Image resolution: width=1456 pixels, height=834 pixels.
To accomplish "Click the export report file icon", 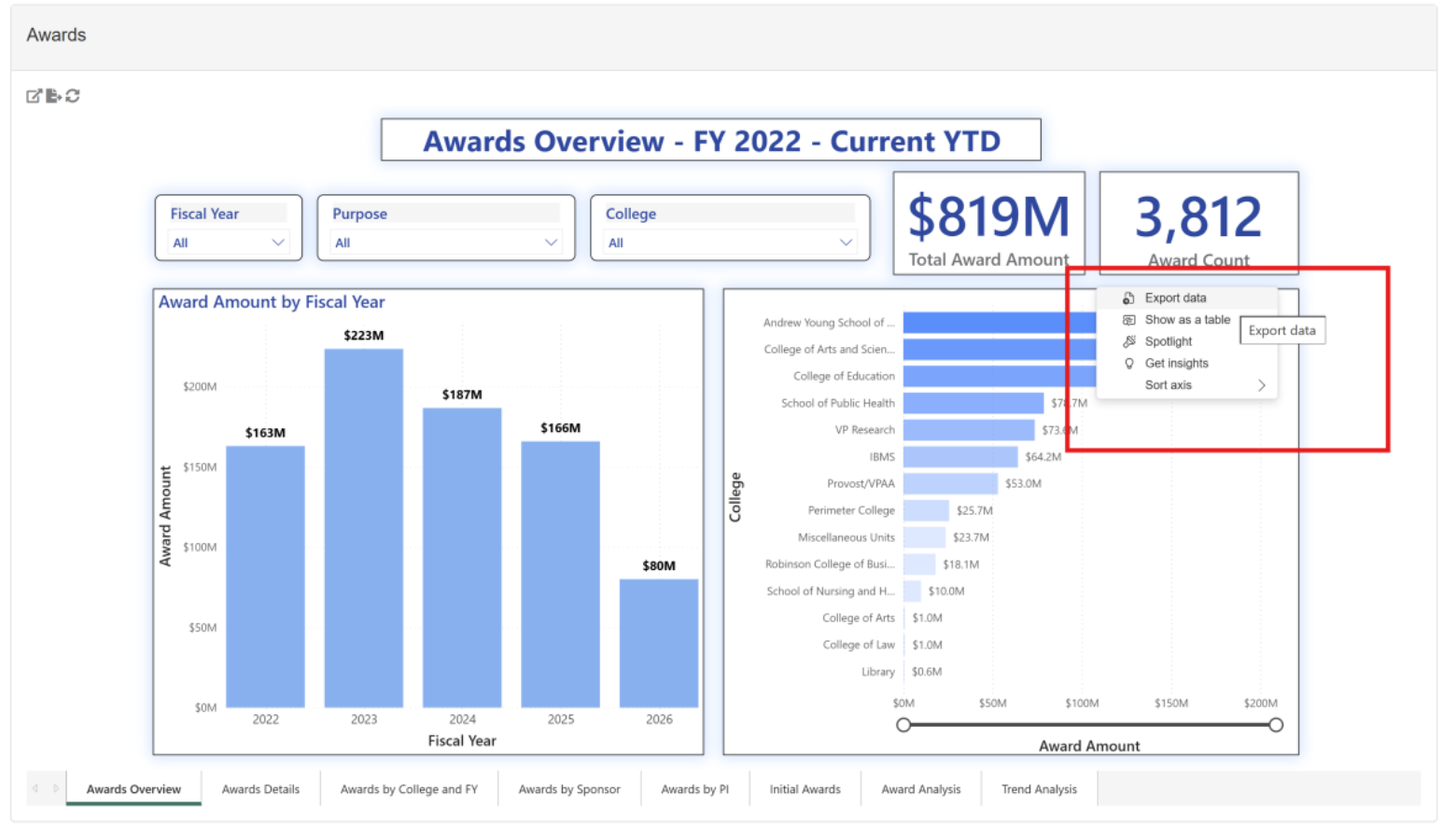I will pyautogui.click(x=53, y=96).
